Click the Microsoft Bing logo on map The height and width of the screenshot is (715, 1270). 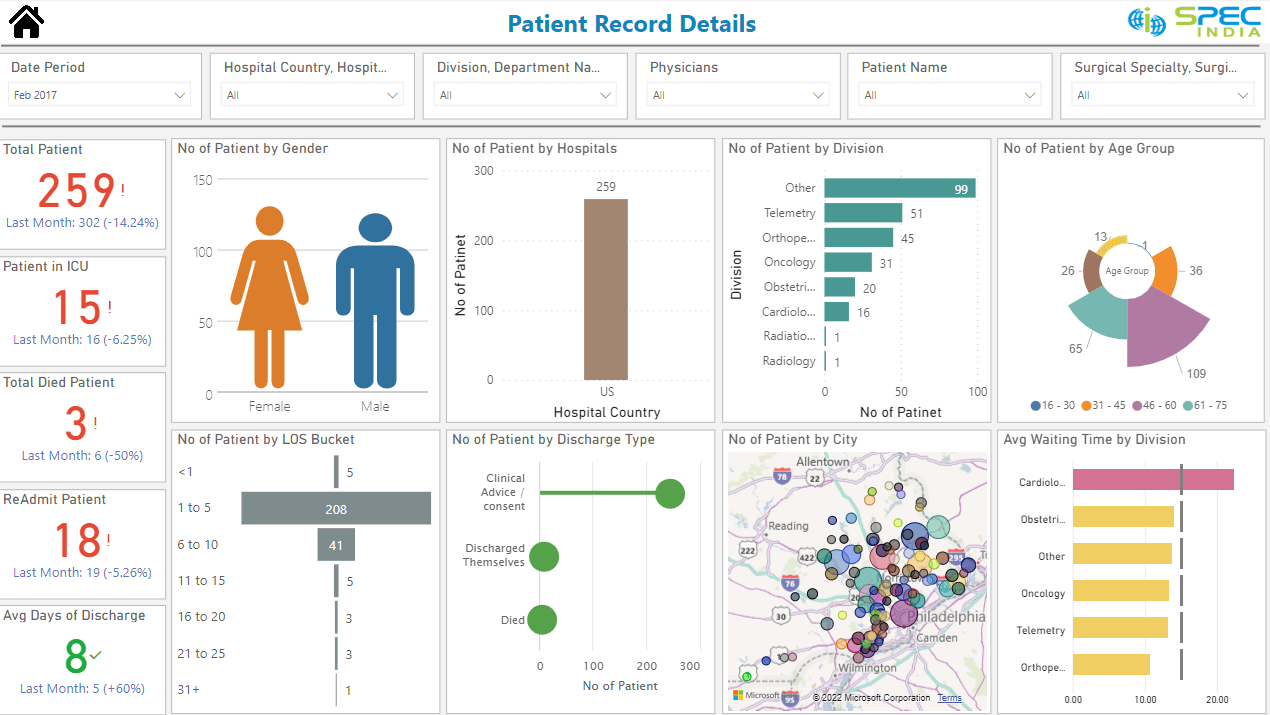(756, 695)
